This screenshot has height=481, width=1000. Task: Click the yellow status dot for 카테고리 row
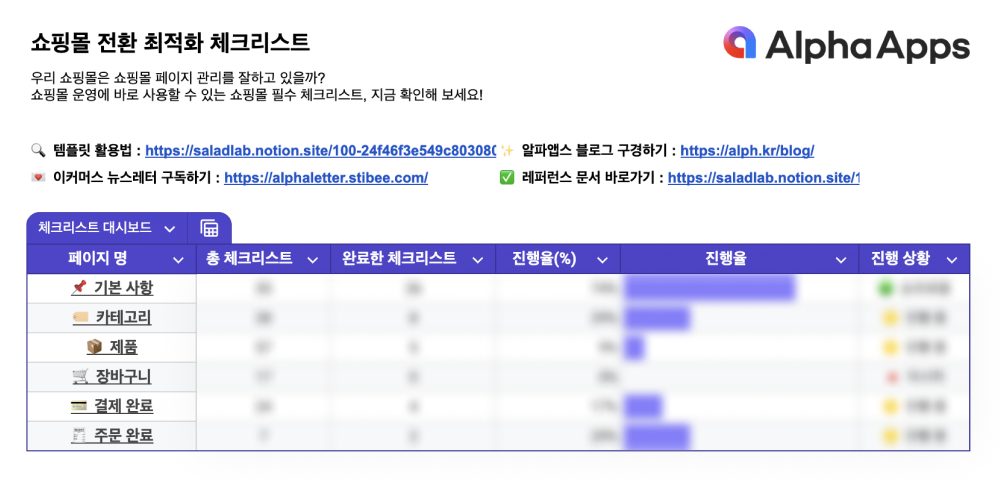click(890, 318)
